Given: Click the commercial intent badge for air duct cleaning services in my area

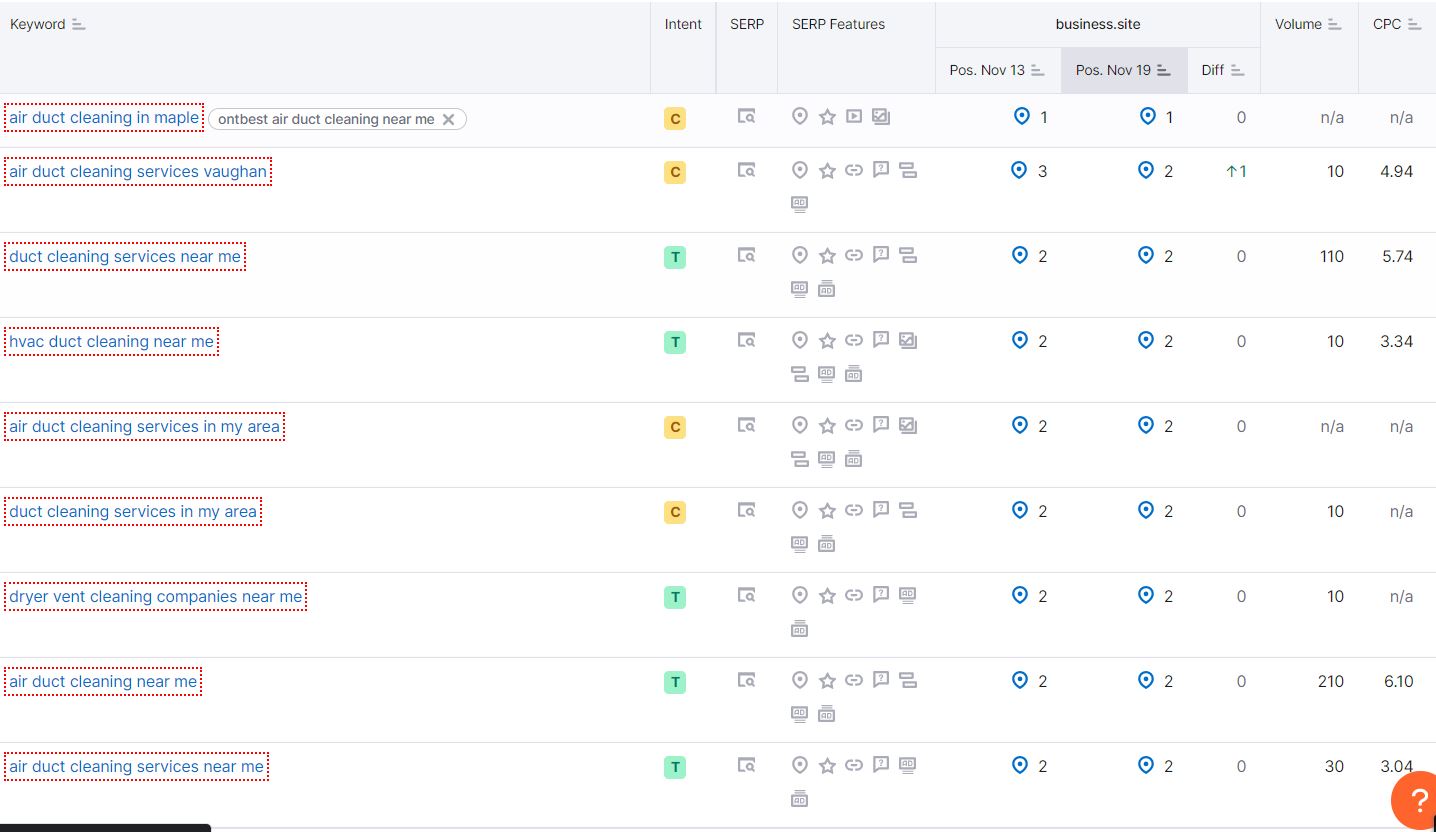Looking at the screenshot, I should click(675, 427).
